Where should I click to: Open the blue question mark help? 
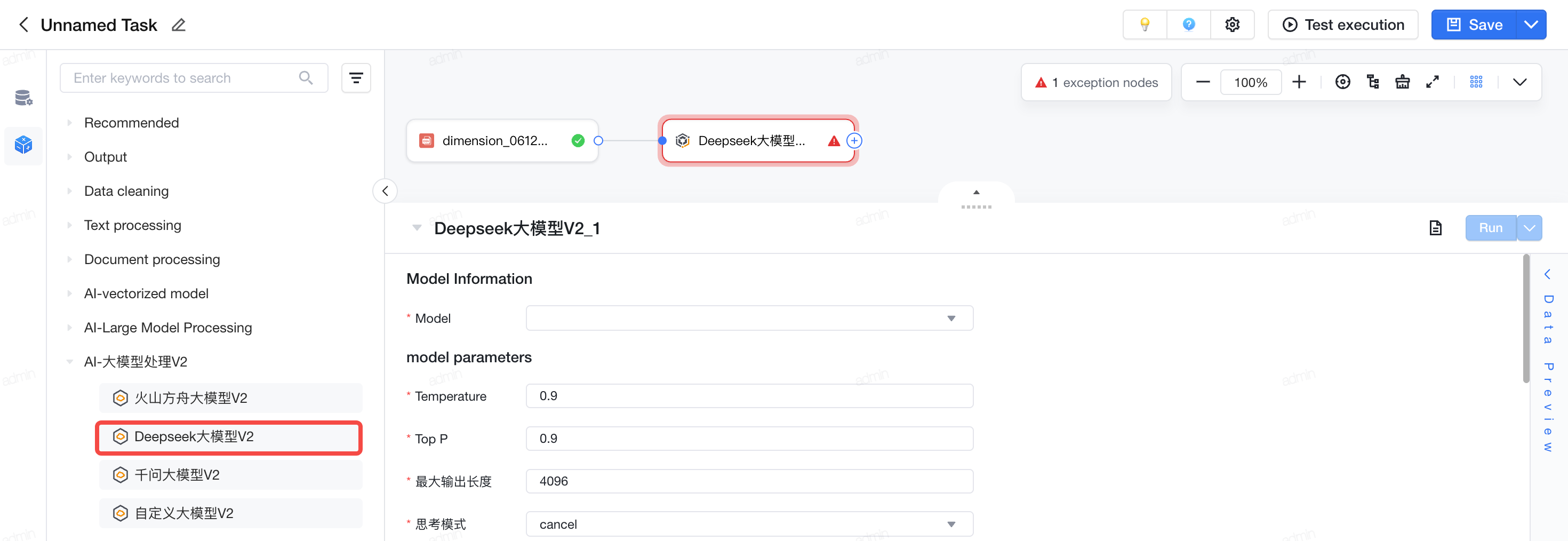(1188, 25)
